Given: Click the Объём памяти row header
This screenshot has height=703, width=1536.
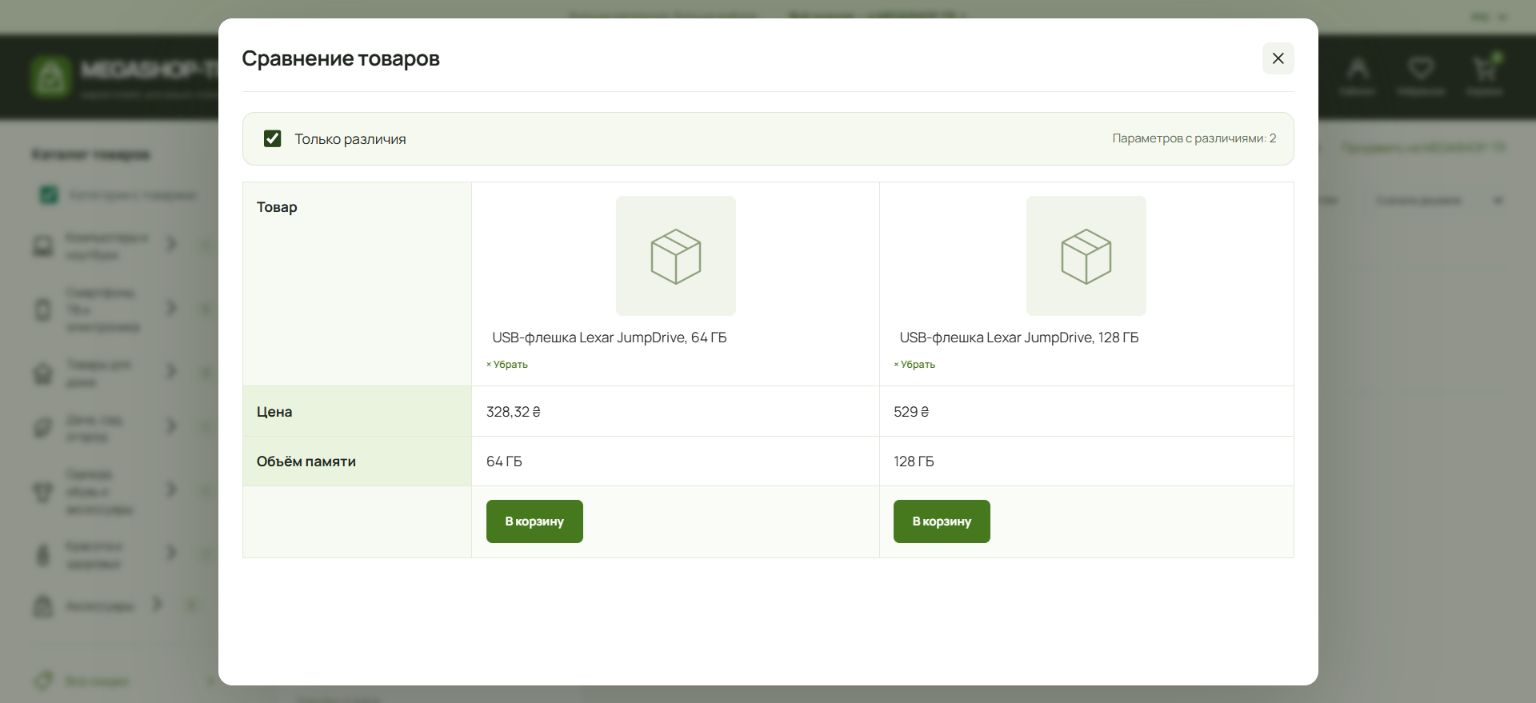Looking at the screenshot, I should tap(357, 461).
